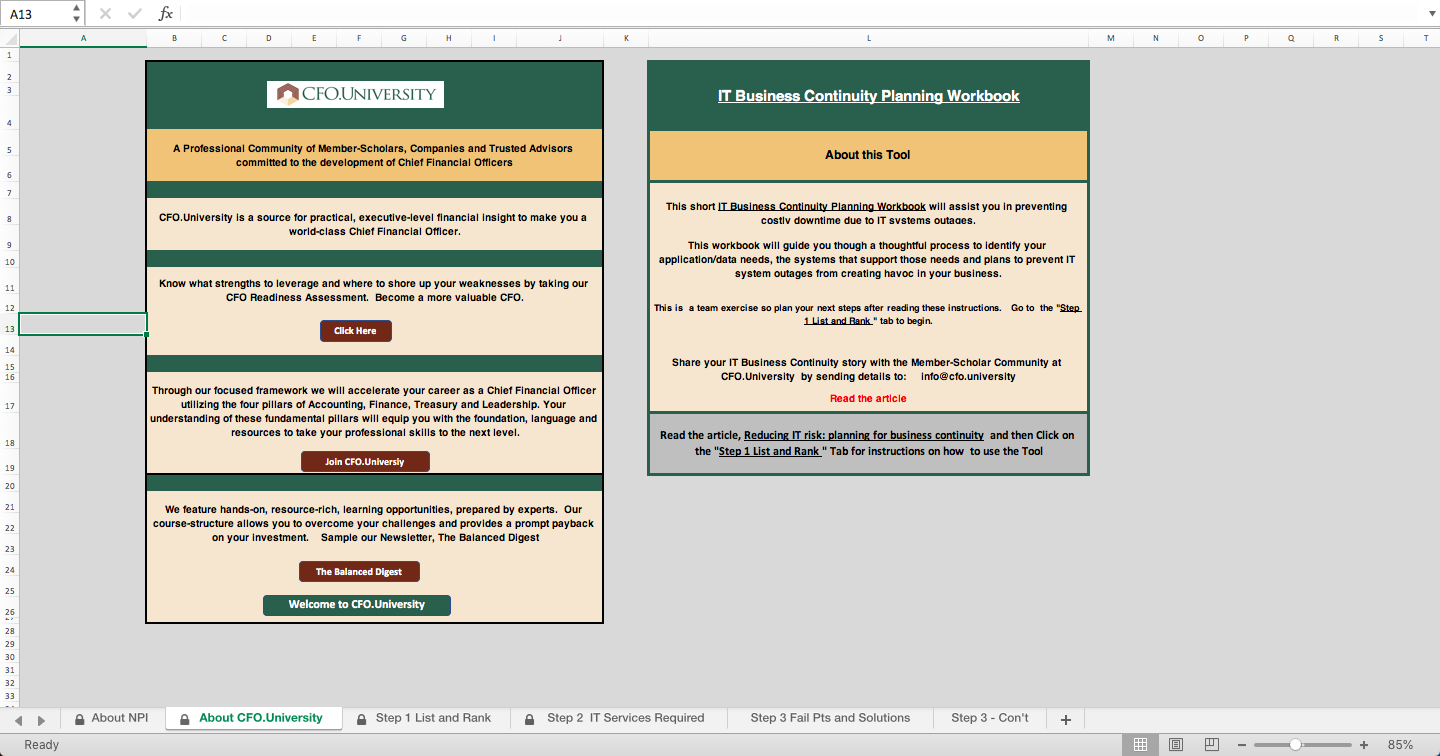This screenshot has width=1440, height=756.
Task: Switch to Page Break Preview icon
Action: pos(1212,745)
